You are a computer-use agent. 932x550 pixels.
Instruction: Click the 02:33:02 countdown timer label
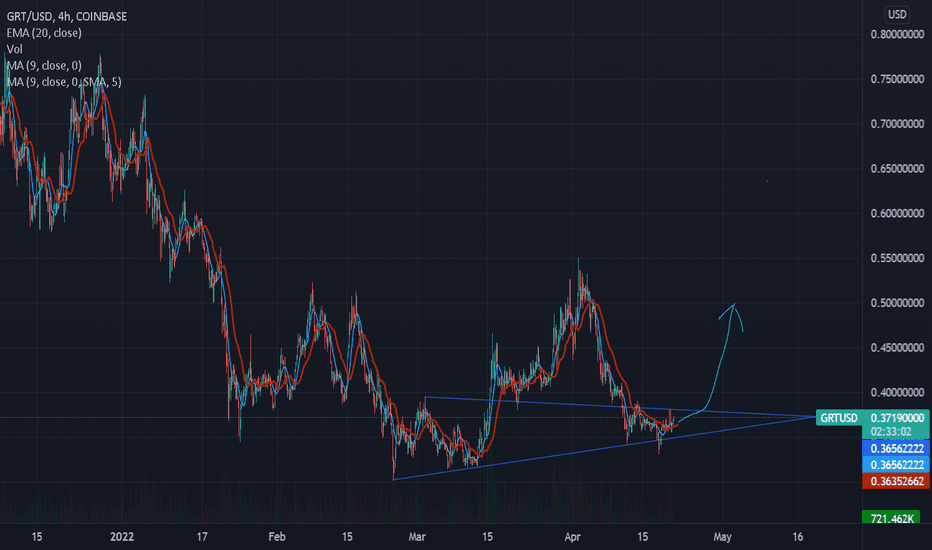click(891, 432)
